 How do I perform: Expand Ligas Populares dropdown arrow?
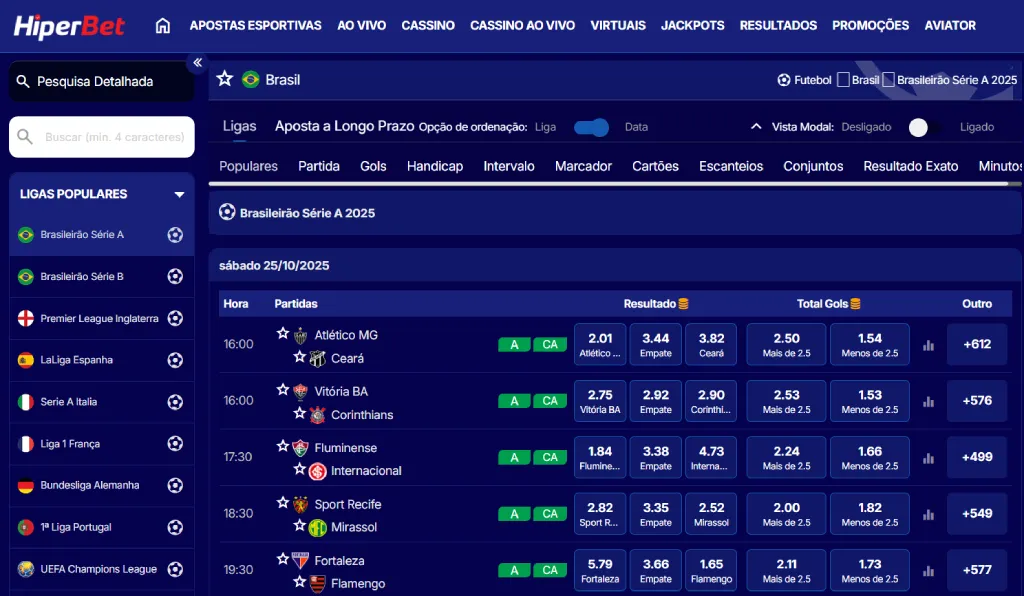(x=179, y=195)
